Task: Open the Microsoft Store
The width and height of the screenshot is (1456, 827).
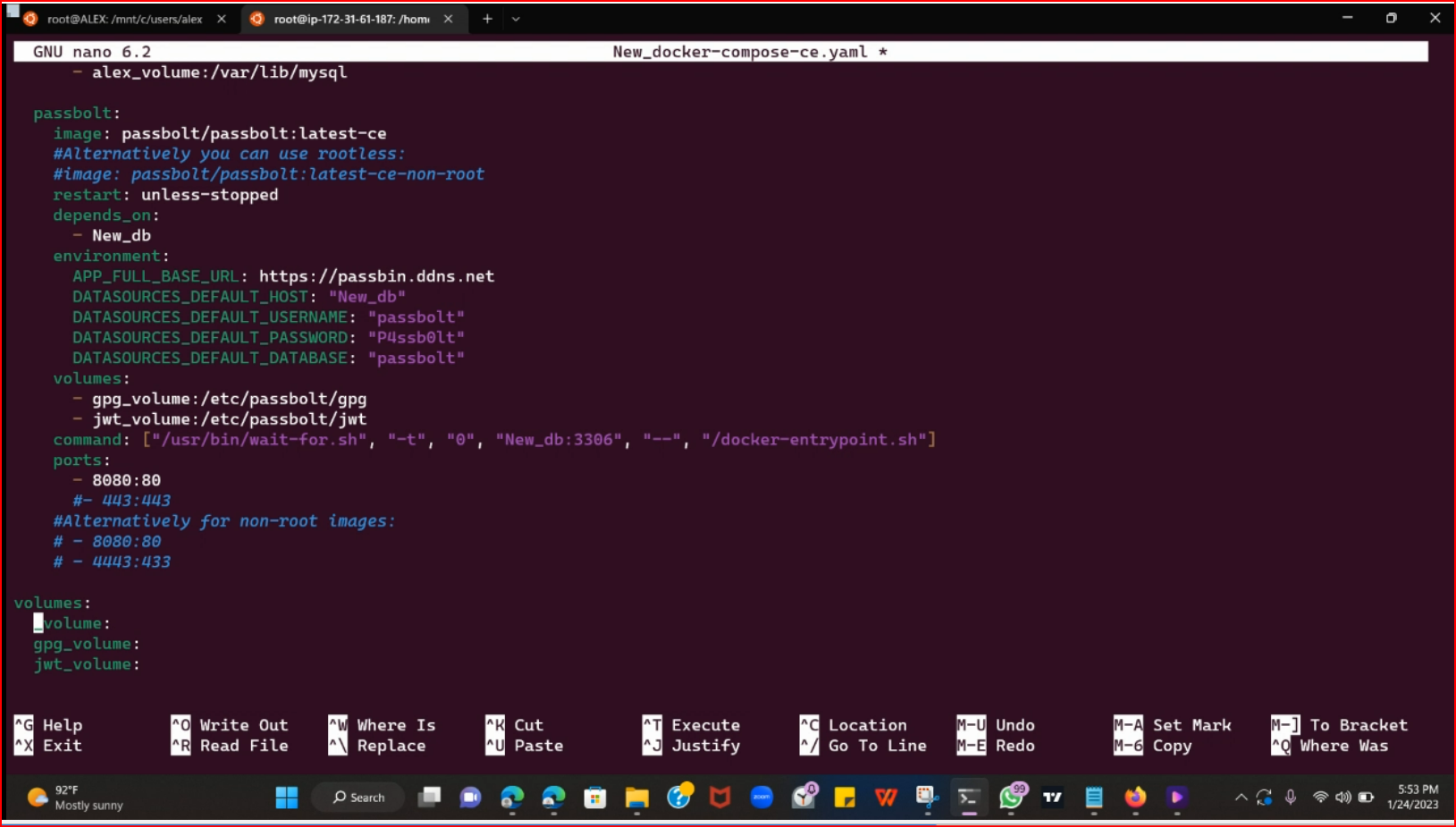Action: click(594, 797)
